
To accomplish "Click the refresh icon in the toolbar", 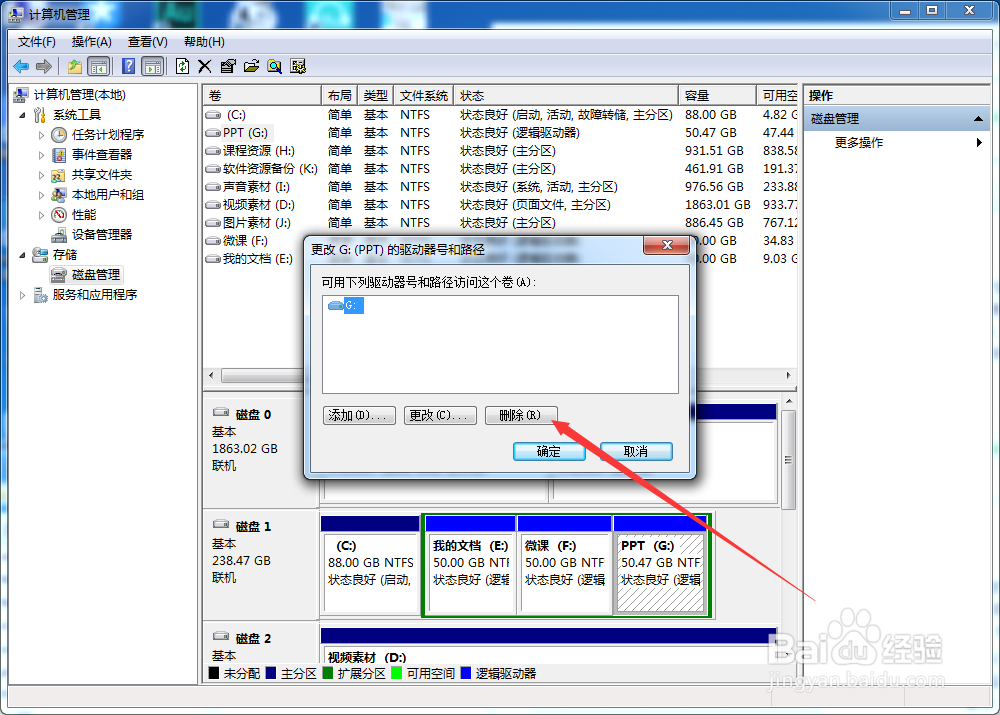I will point(182,66).
